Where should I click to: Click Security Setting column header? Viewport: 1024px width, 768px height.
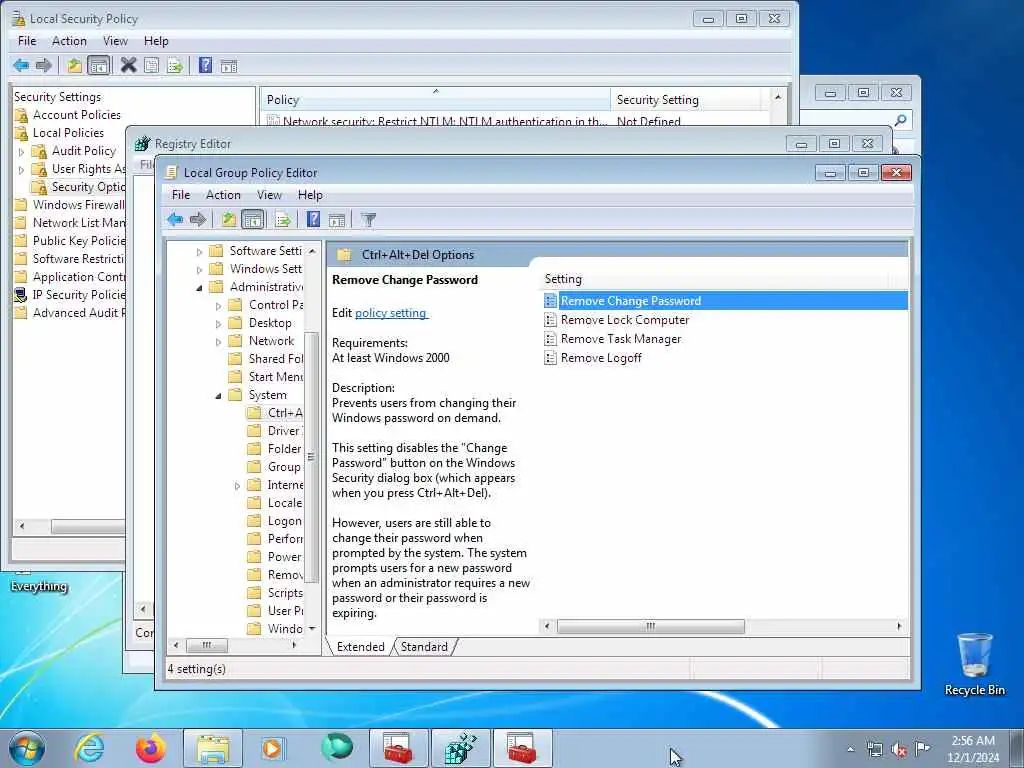(x=686, y=99)
